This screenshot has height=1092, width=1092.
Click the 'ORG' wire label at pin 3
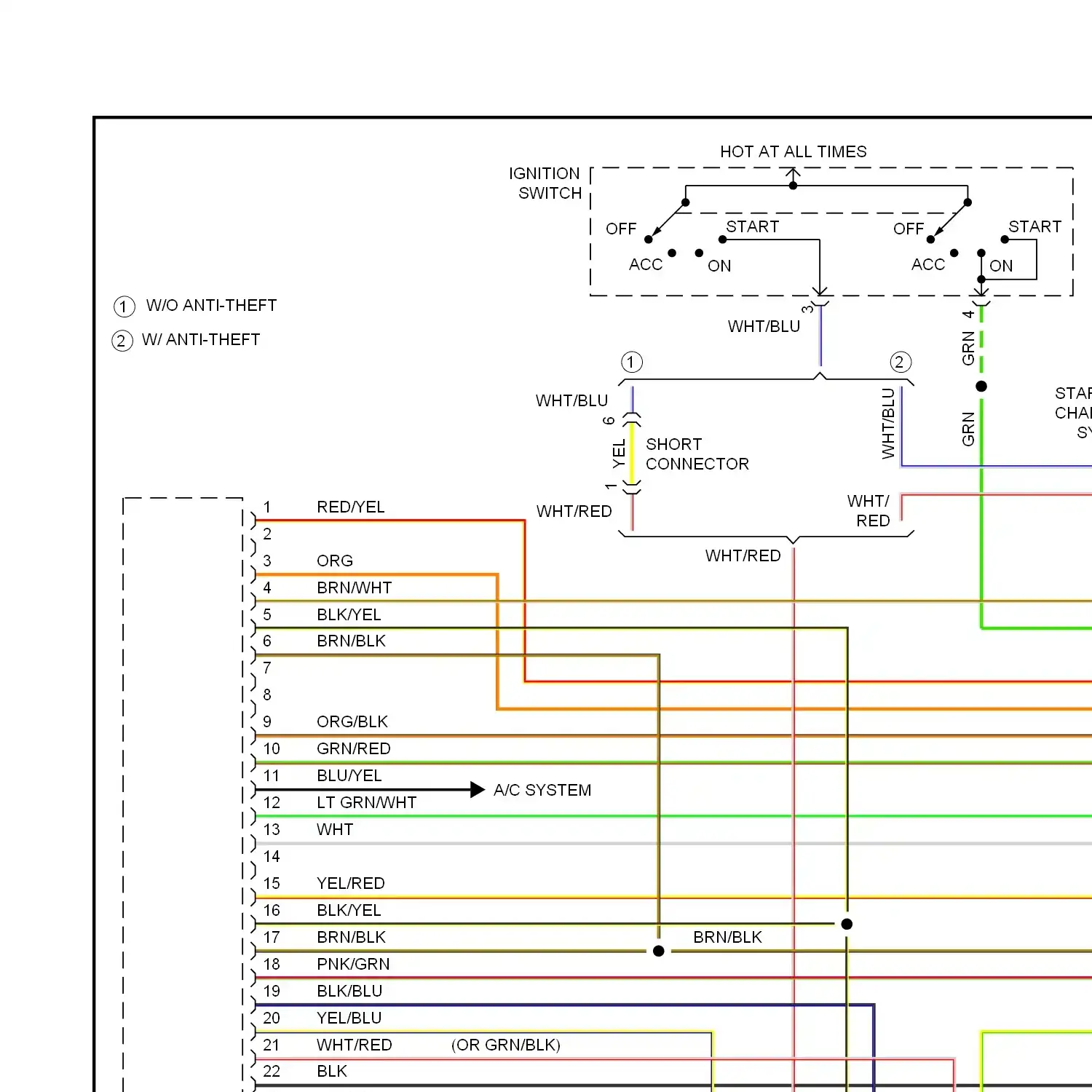pos(335,561)
